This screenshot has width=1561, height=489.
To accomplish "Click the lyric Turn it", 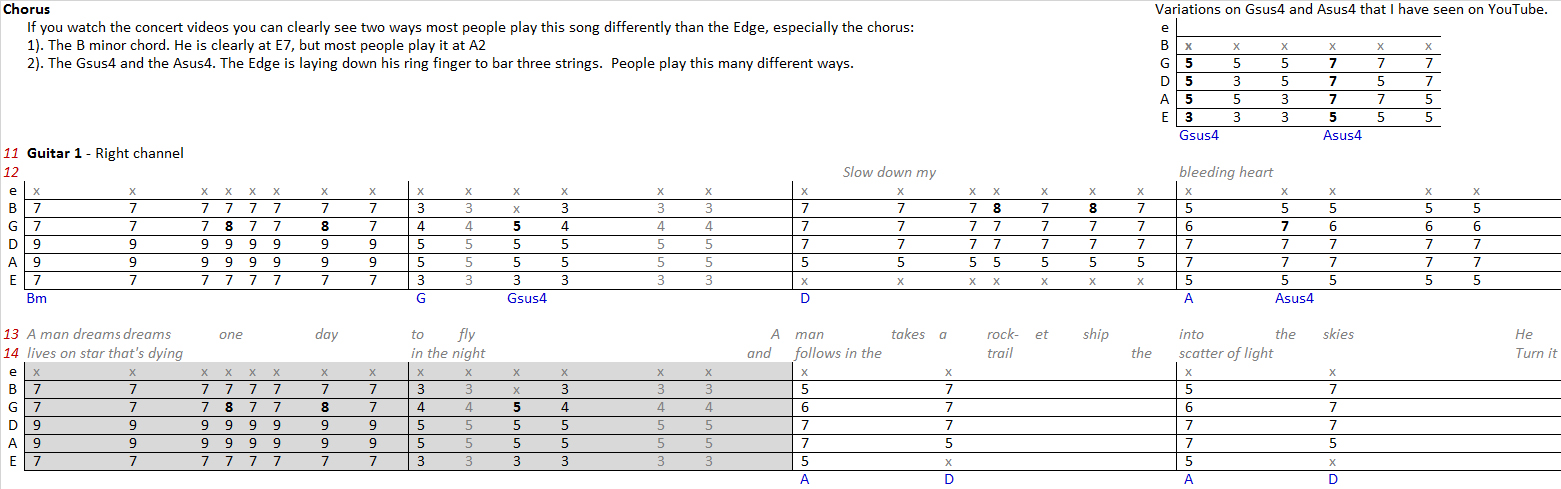I will click(x=1536, y=353).
